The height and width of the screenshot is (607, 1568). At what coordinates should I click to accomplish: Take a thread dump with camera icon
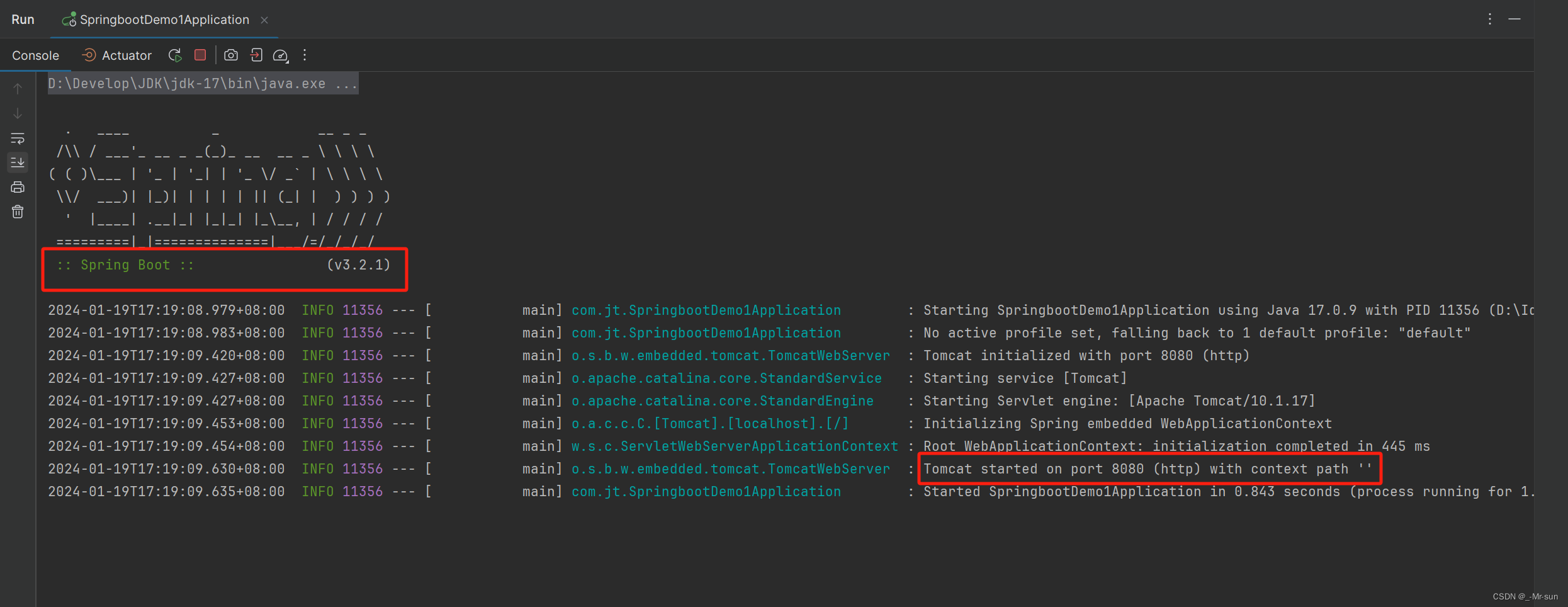pos(231,55)
